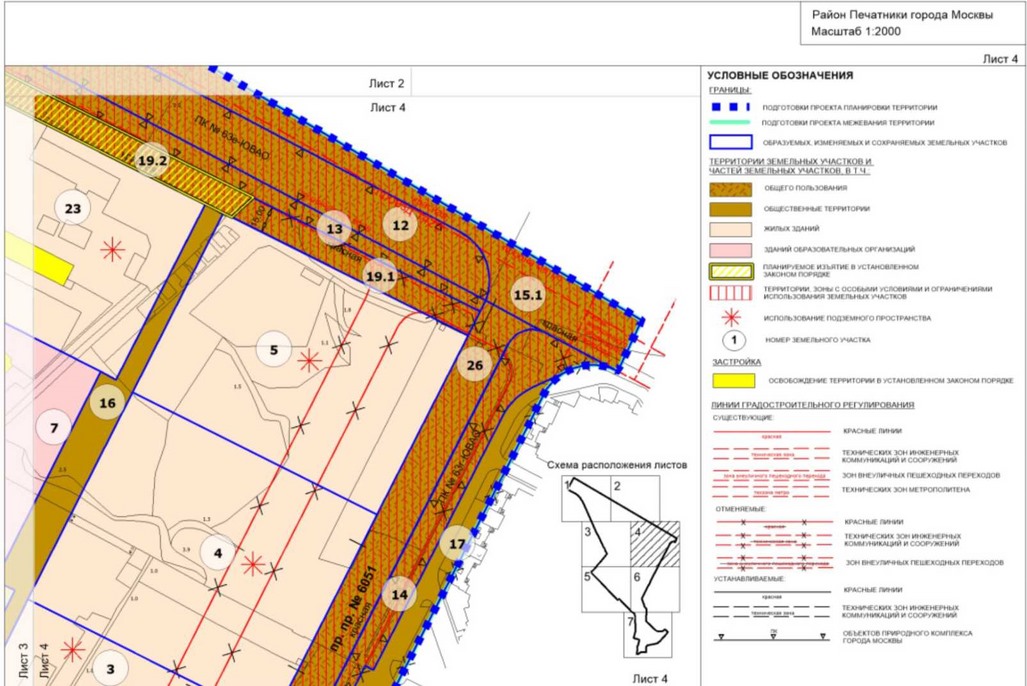This screenshot has width=1027, height=686.
Task: Select plot number 14 circle
Action: pyautogui.click(x=399, y=594)
